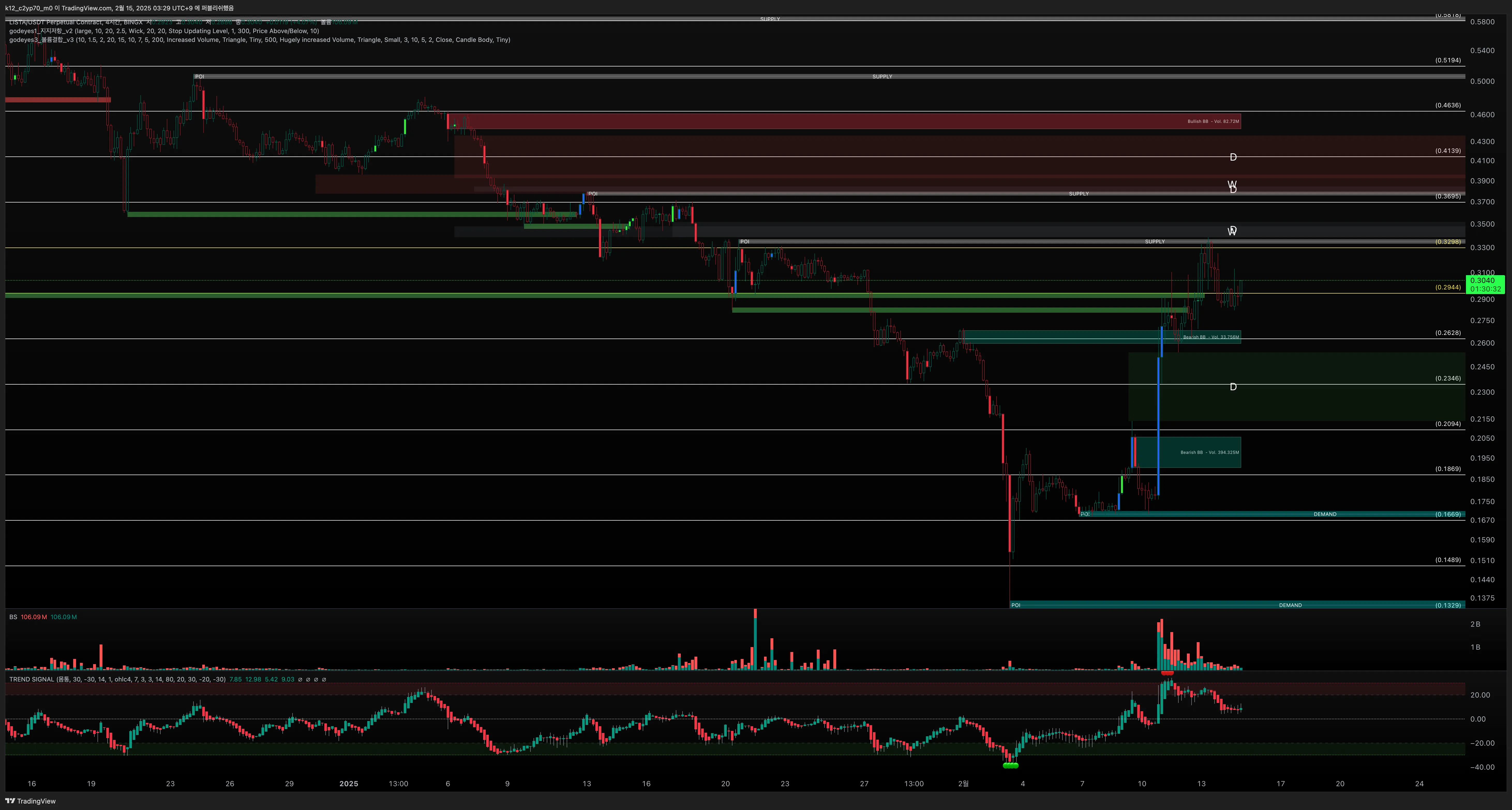Click the (0.1489) level label
Image resolution: width=1512 pixels, height=810 pixels.
(x=1448, y=560)
